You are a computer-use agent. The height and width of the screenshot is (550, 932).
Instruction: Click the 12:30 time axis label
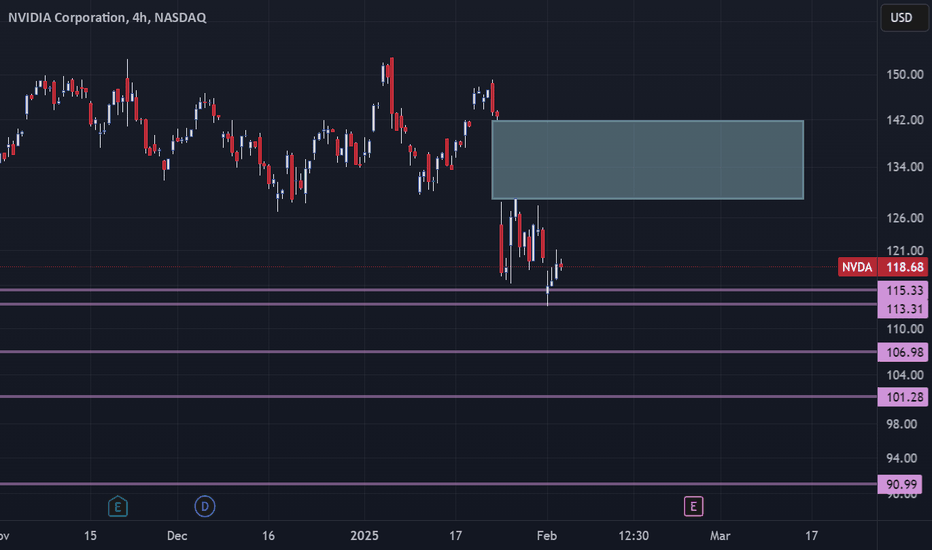[633, 536]
